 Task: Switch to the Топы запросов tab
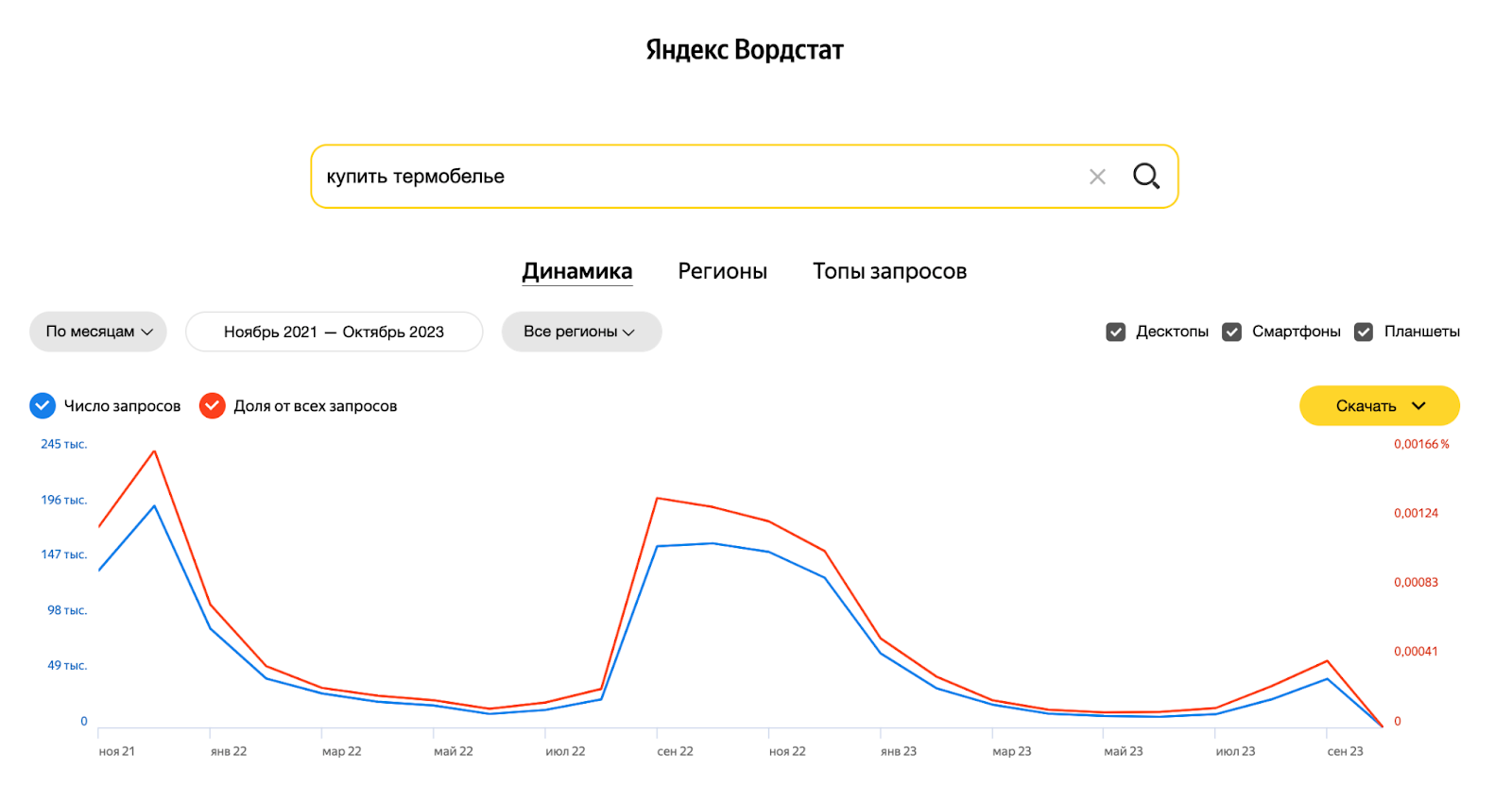coord(889,271)
